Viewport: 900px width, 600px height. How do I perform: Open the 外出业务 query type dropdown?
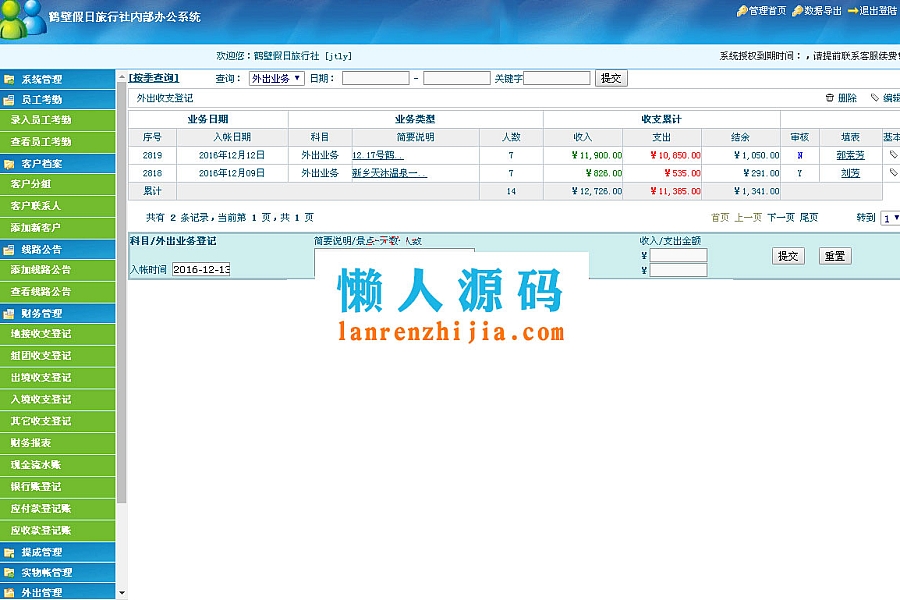[x=277, y=79]
